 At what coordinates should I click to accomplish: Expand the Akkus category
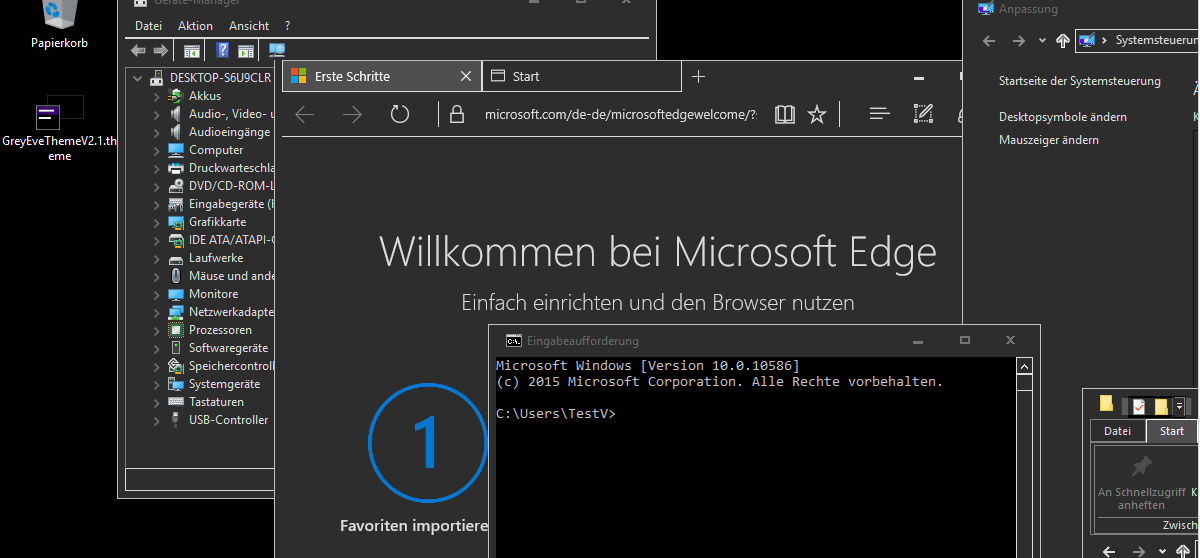tap(156, 96)
